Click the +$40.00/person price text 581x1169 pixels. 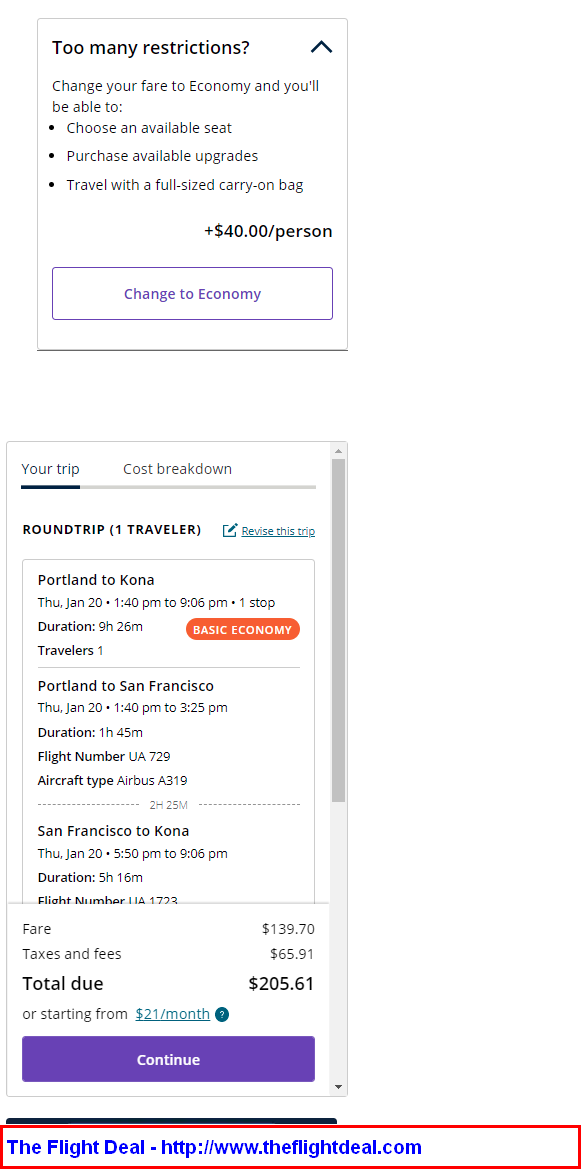click(268, 231)
